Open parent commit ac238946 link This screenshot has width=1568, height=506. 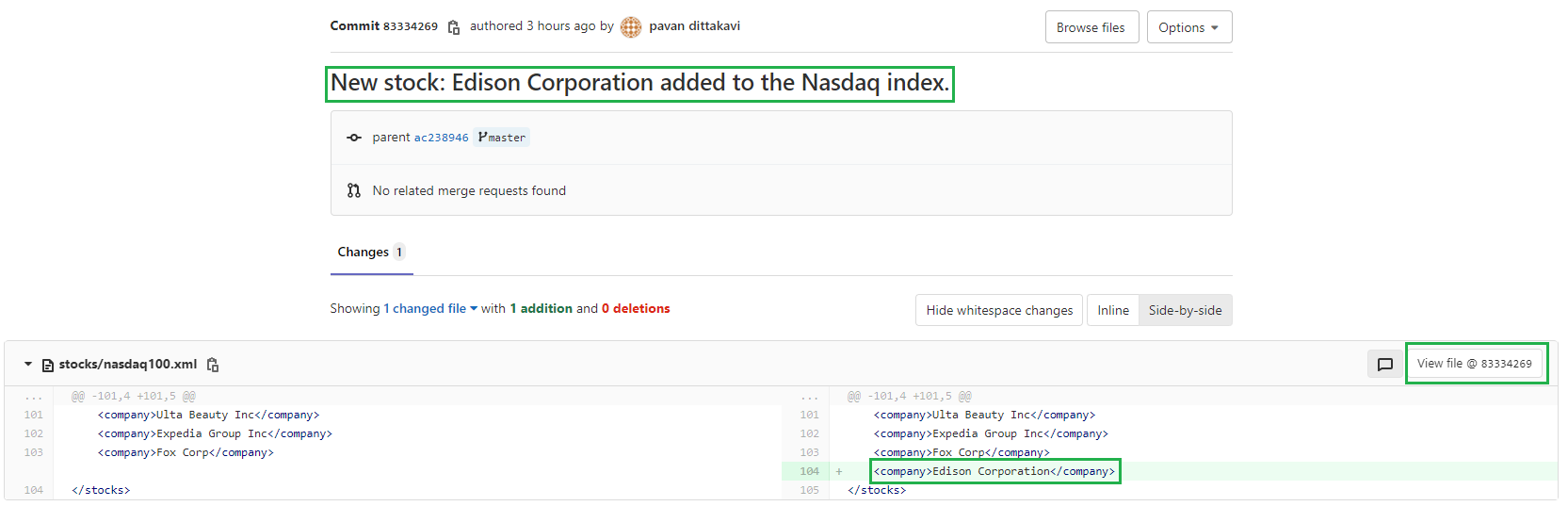point(442,138)
